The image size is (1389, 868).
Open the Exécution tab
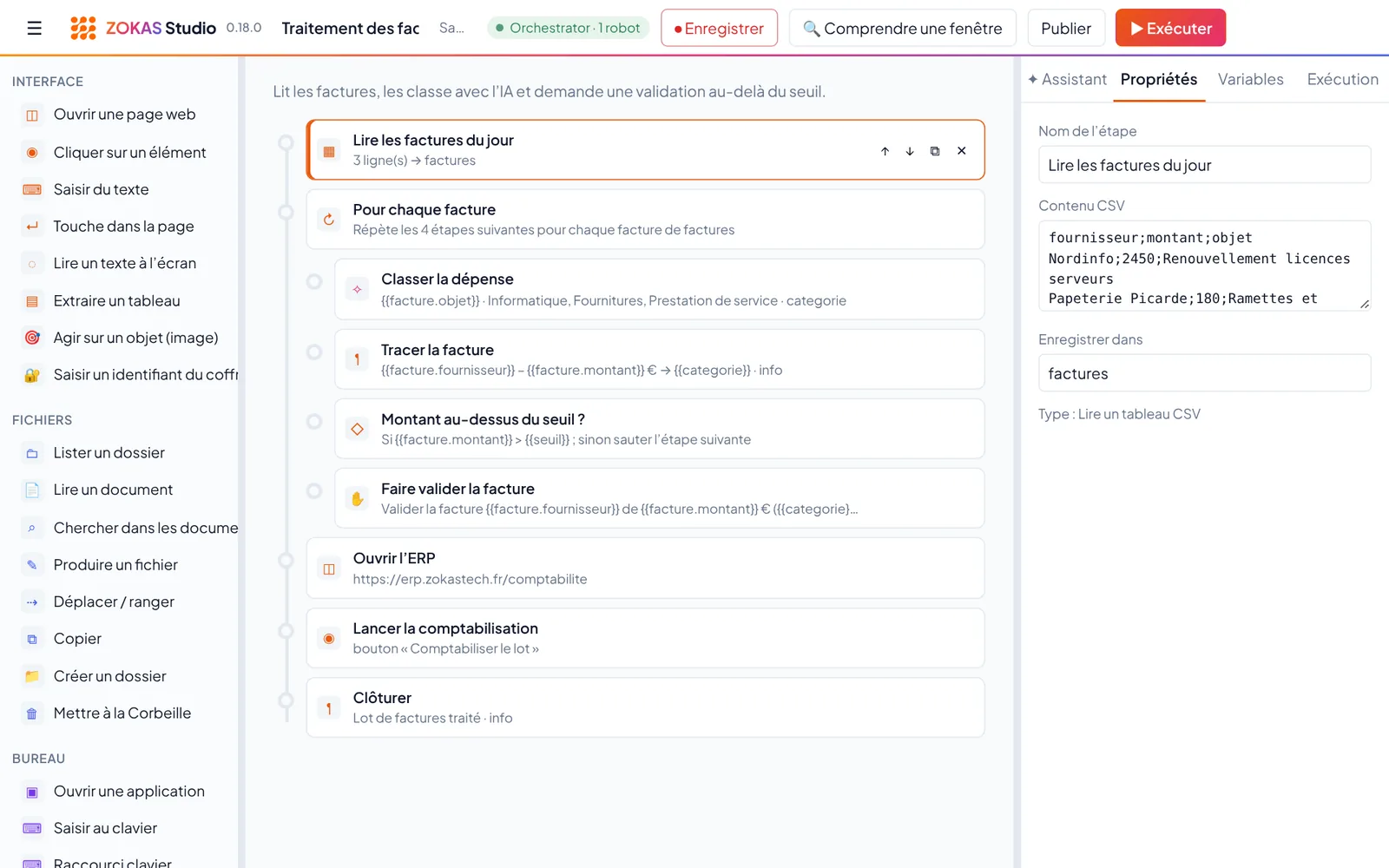pyautogui.click(x=1342, y=80)
